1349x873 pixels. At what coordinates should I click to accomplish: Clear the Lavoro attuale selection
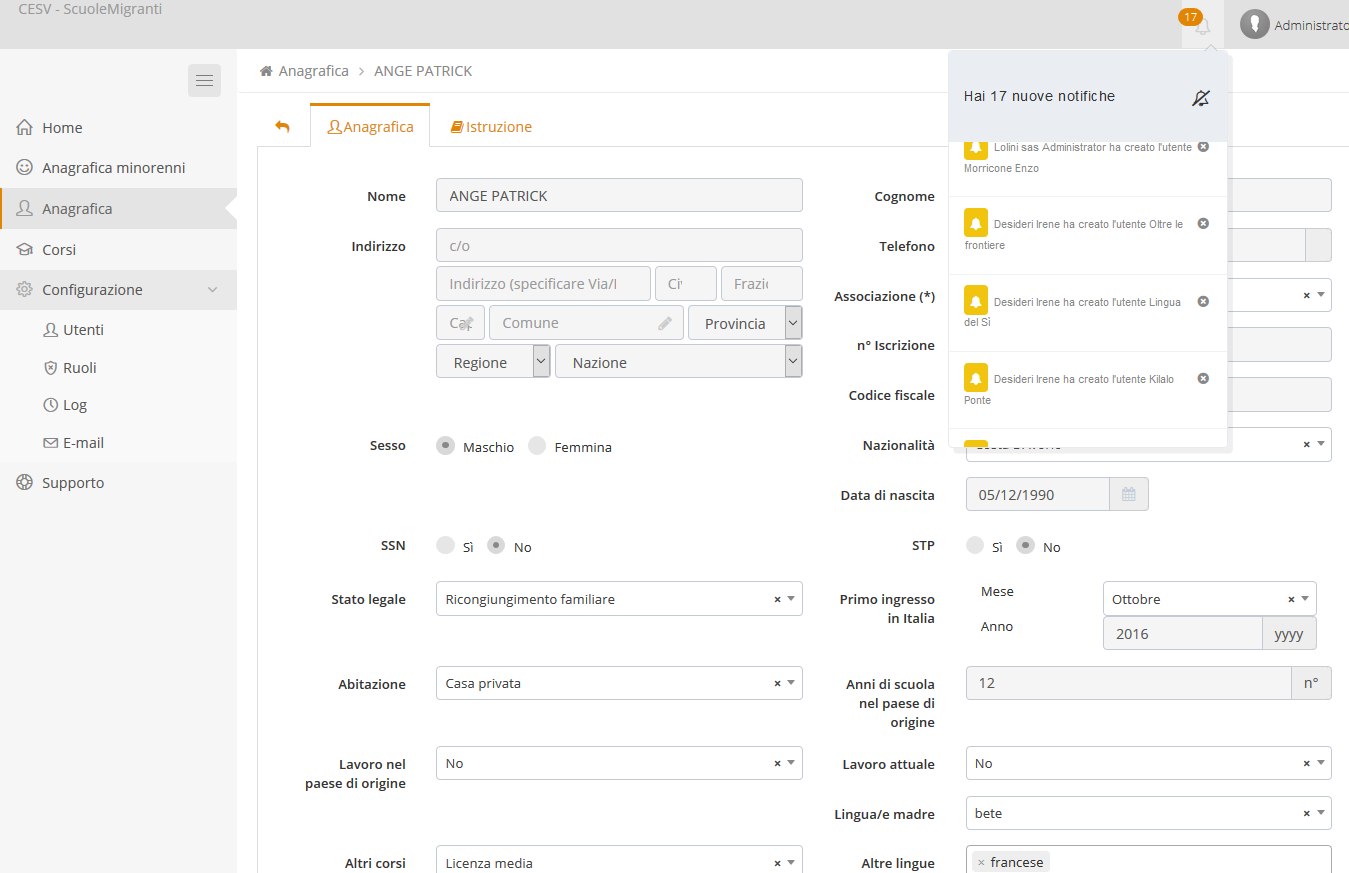[x=1306, y=763]
